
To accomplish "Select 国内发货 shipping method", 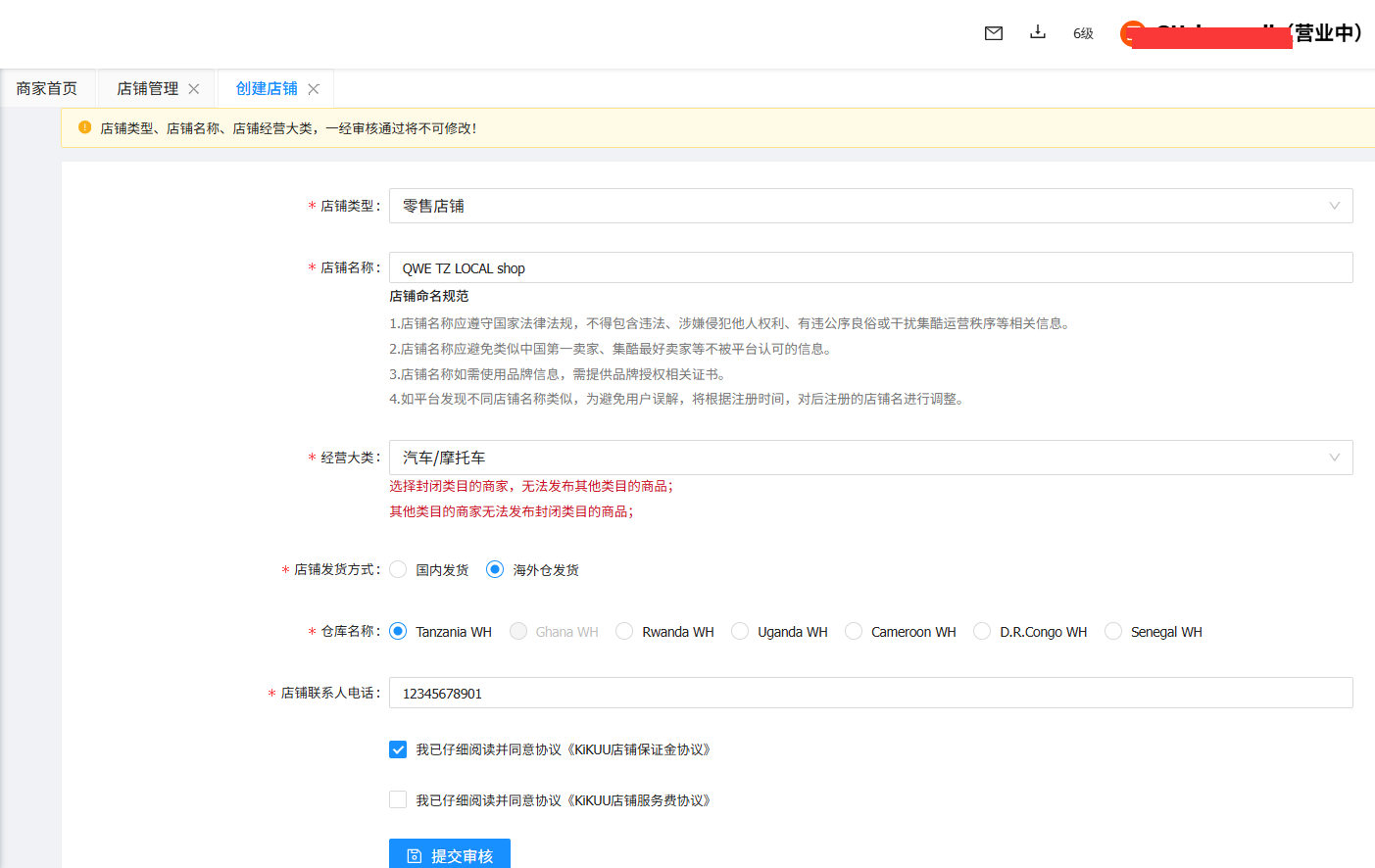I will (x=398, y=569).
